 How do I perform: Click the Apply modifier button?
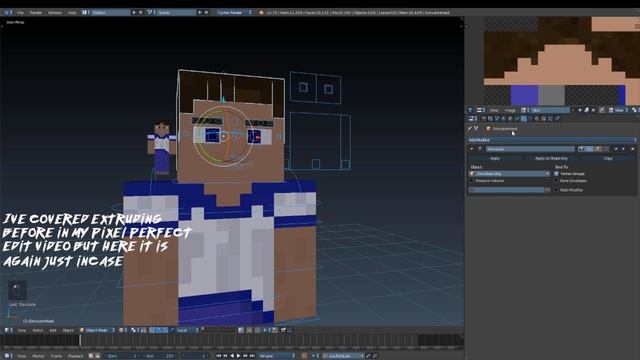click(495, 158)
